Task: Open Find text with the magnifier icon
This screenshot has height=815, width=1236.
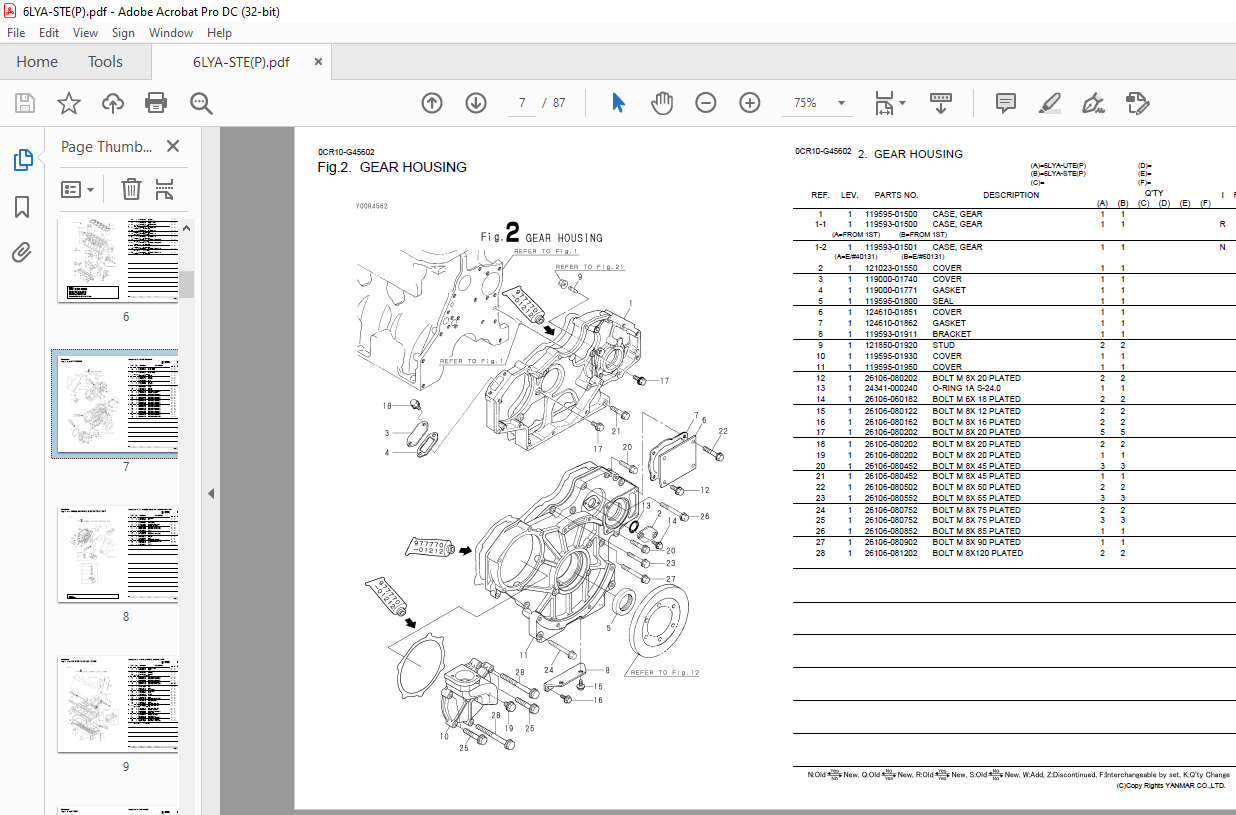Action: point(201,103)
